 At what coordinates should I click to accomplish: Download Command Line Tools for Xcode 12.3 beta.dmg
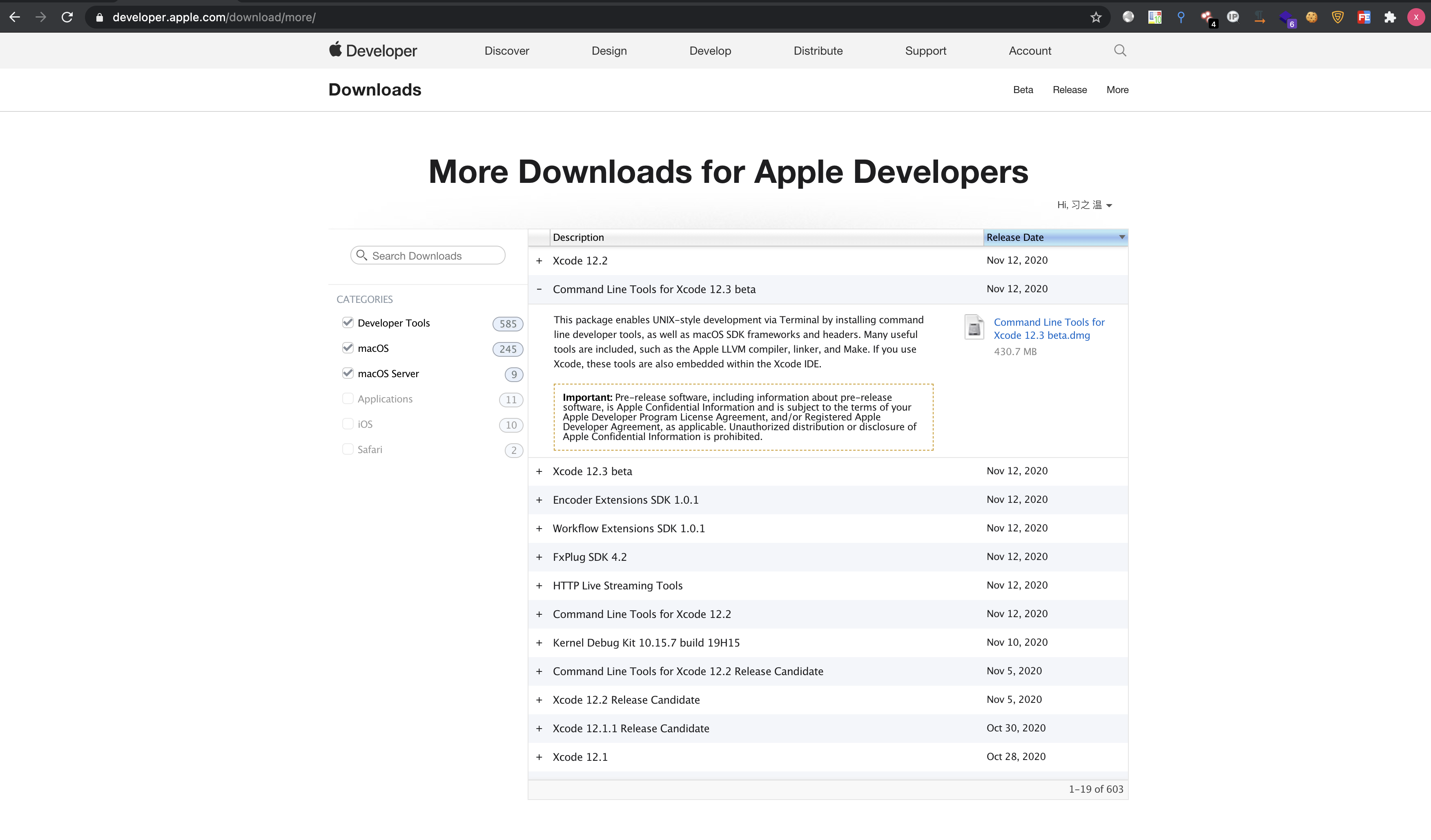1049,329
